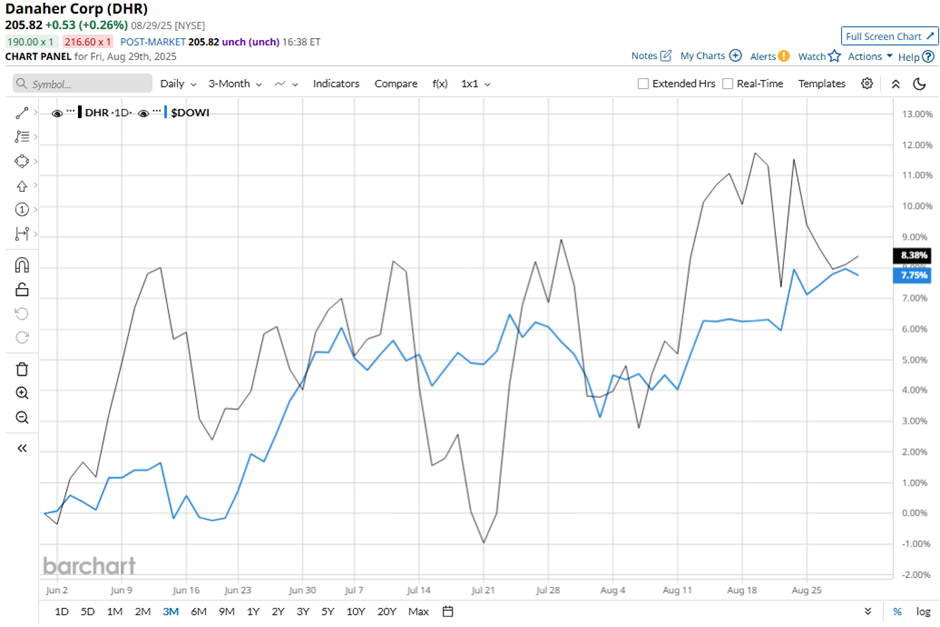Redo the chart action
Image resolution: width=940 pixels, height=627 pixels.
(22, 337)
